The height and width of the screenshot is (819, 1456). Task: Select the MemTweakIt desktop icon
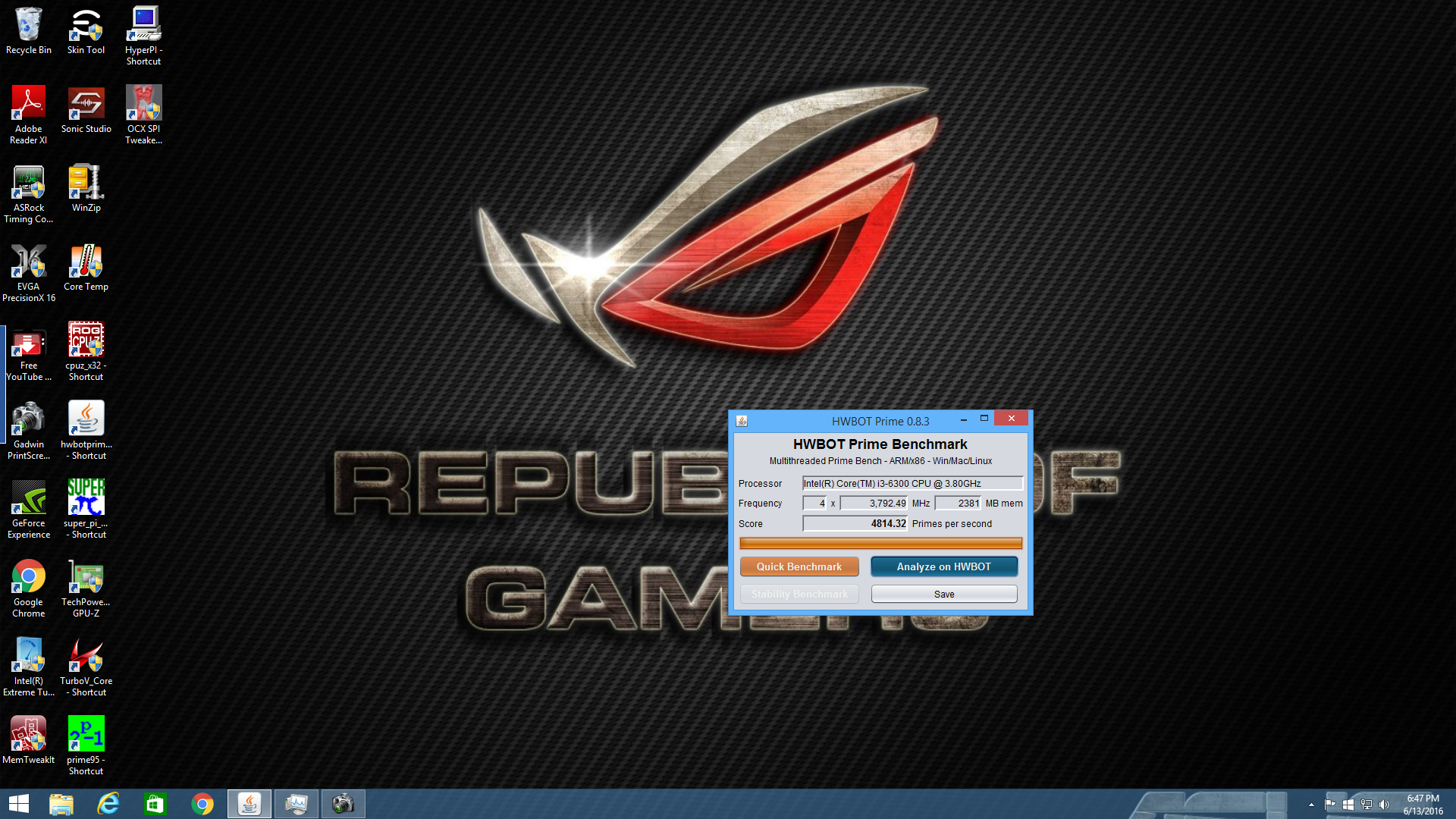[29, 740]
